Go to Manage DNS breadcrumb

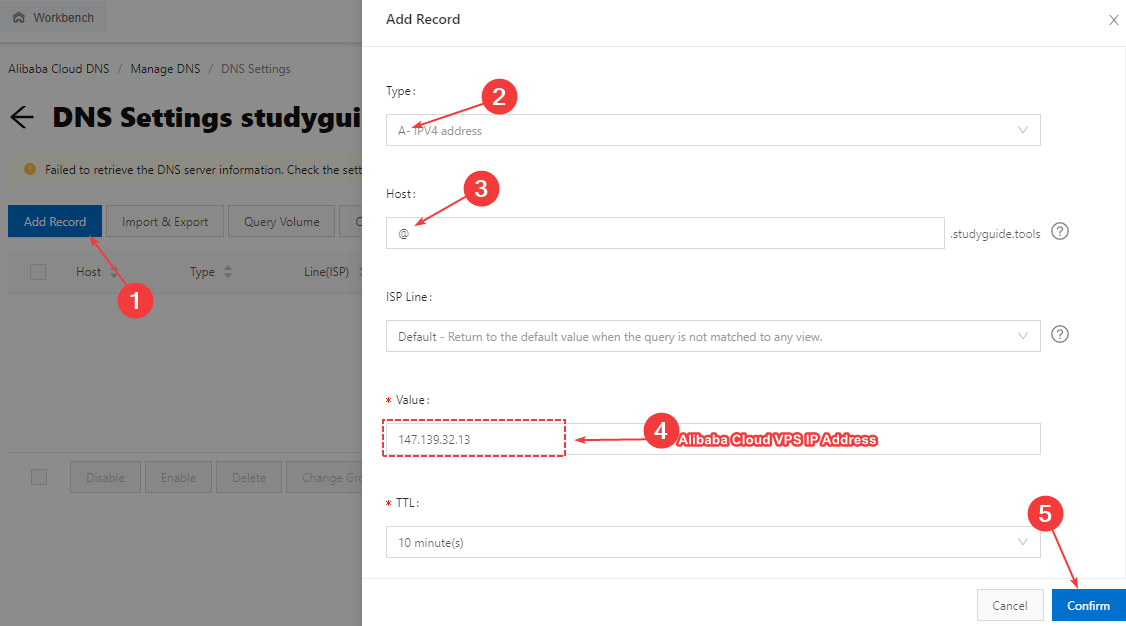click(165, 69)
